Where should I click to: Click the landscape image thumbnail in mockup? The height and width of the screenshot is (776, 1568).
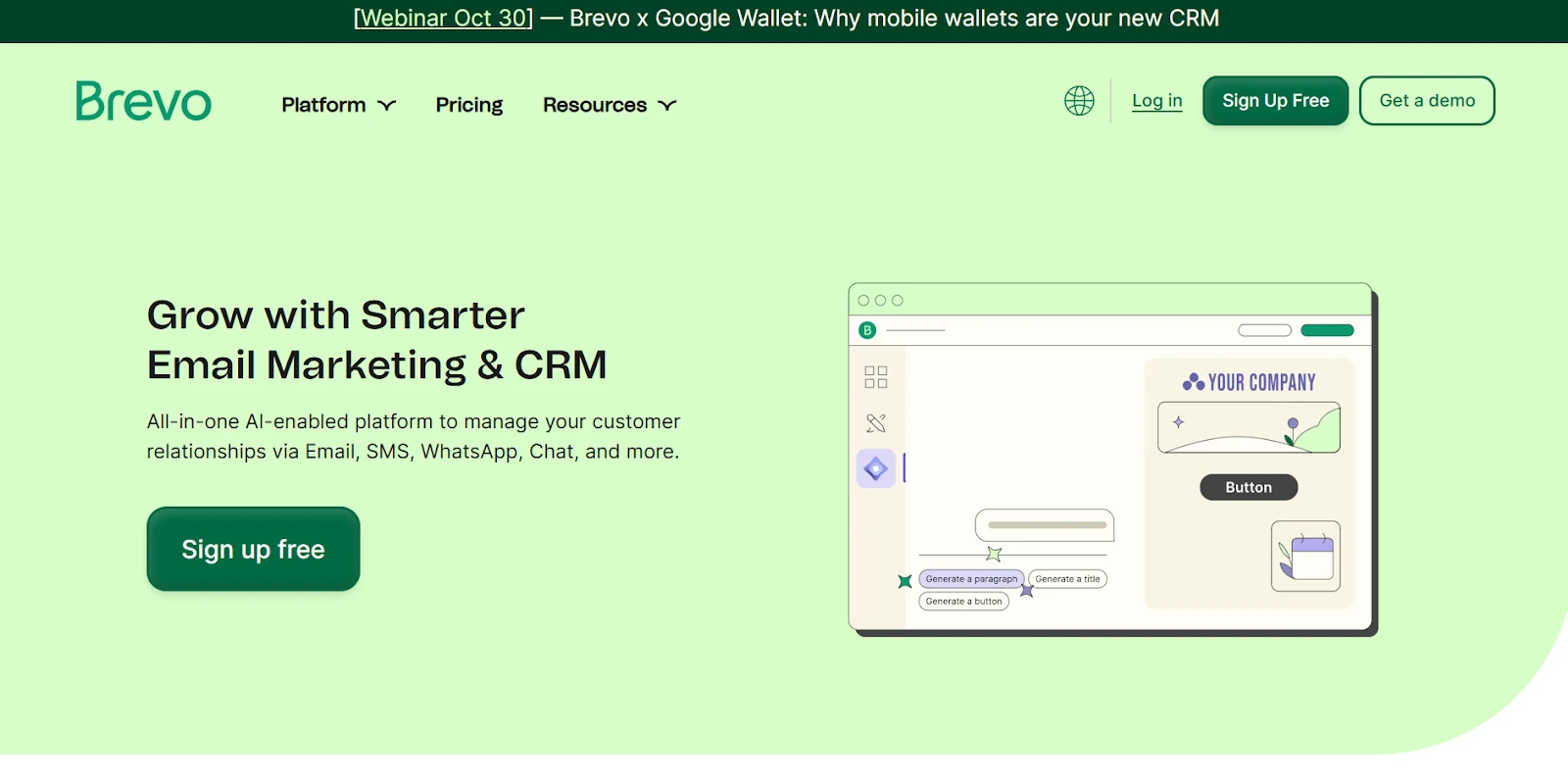[1249, 428]
